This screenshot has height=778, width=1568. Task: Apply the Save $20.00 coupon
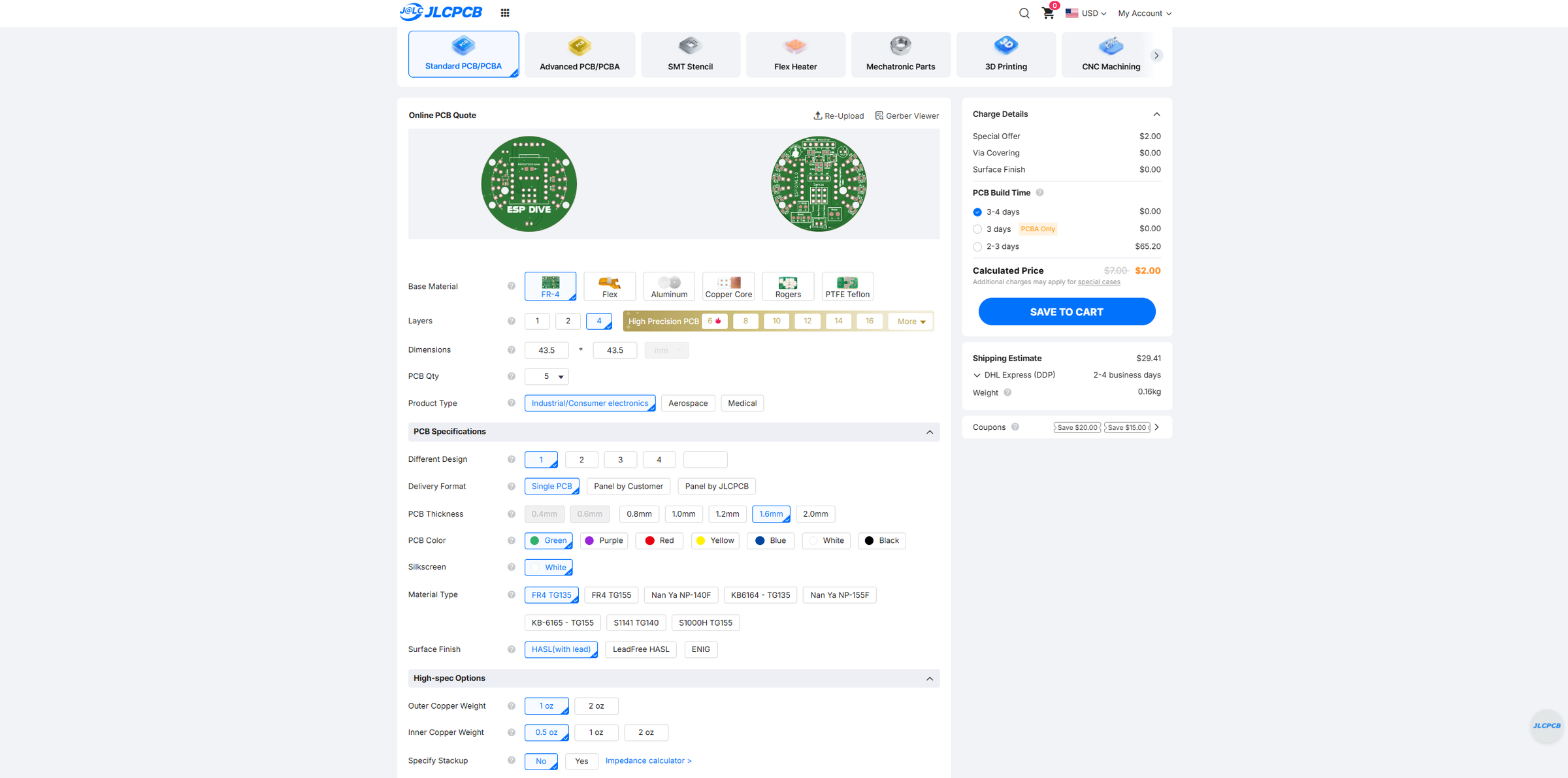tap(1077, 427)
